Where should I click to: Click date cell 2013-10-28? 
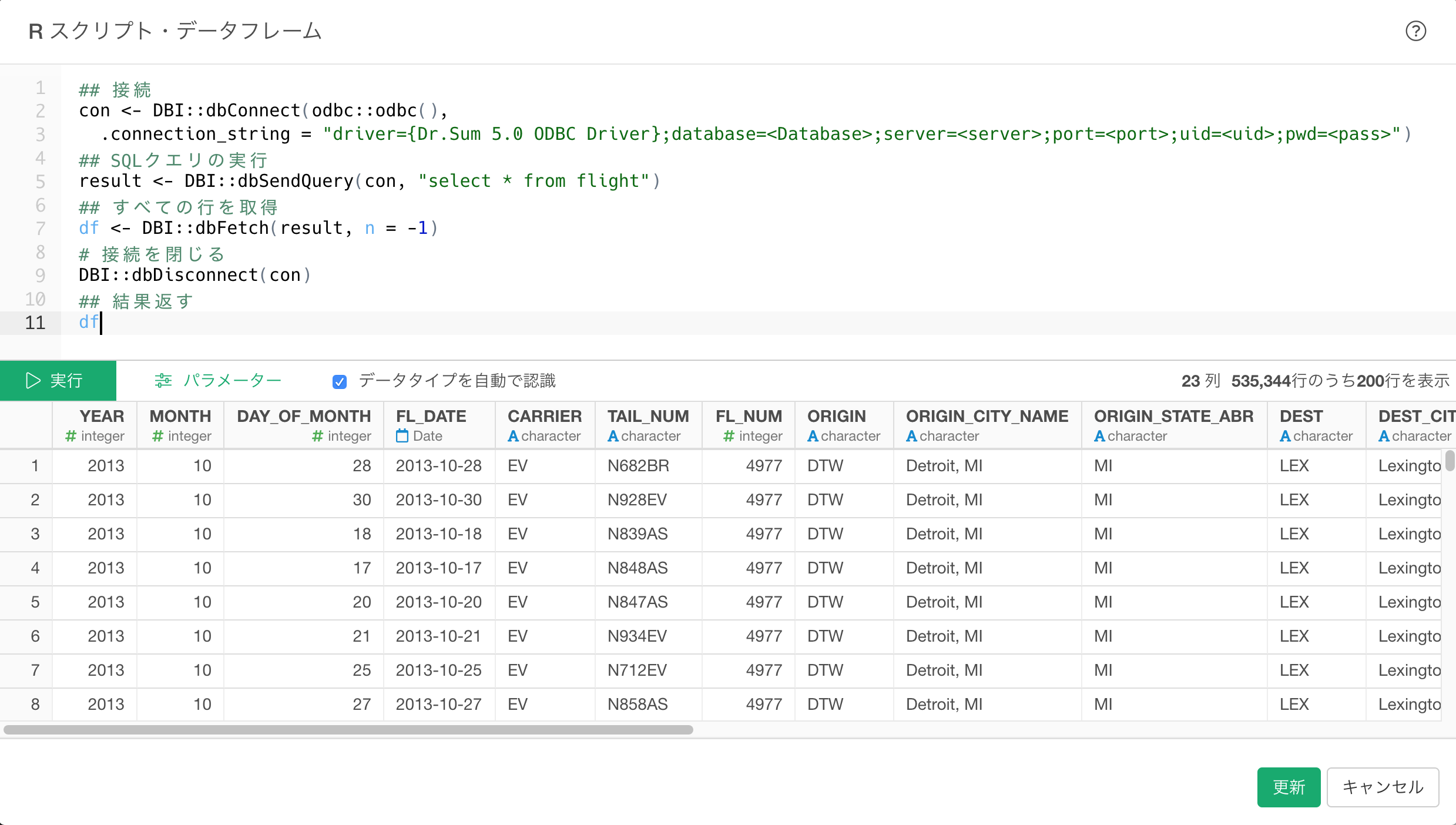point(439,466)
